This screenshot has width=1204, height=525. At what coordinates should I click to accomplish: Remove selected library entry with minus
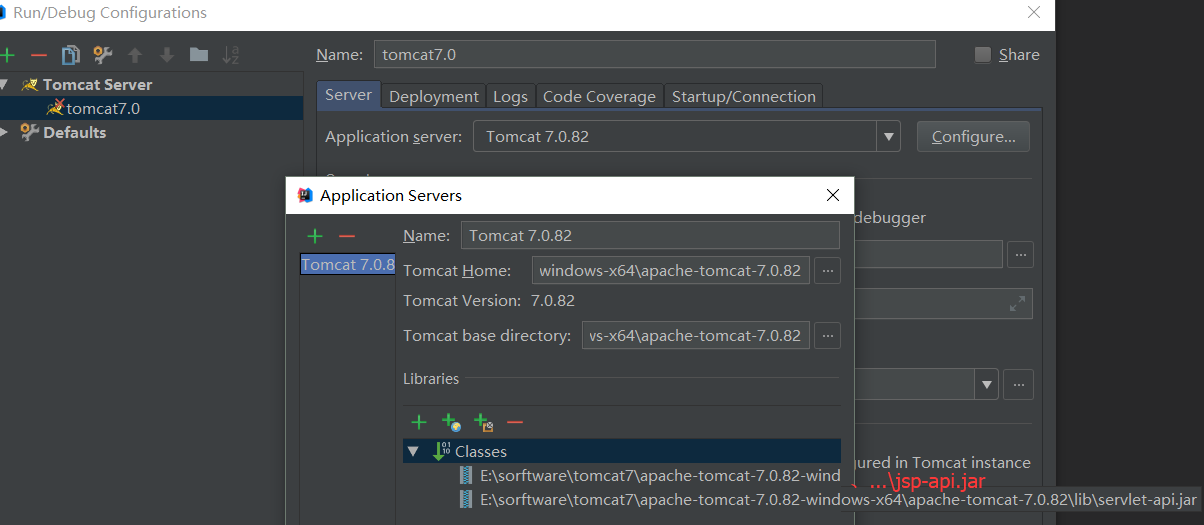click(x=515, y=422)
